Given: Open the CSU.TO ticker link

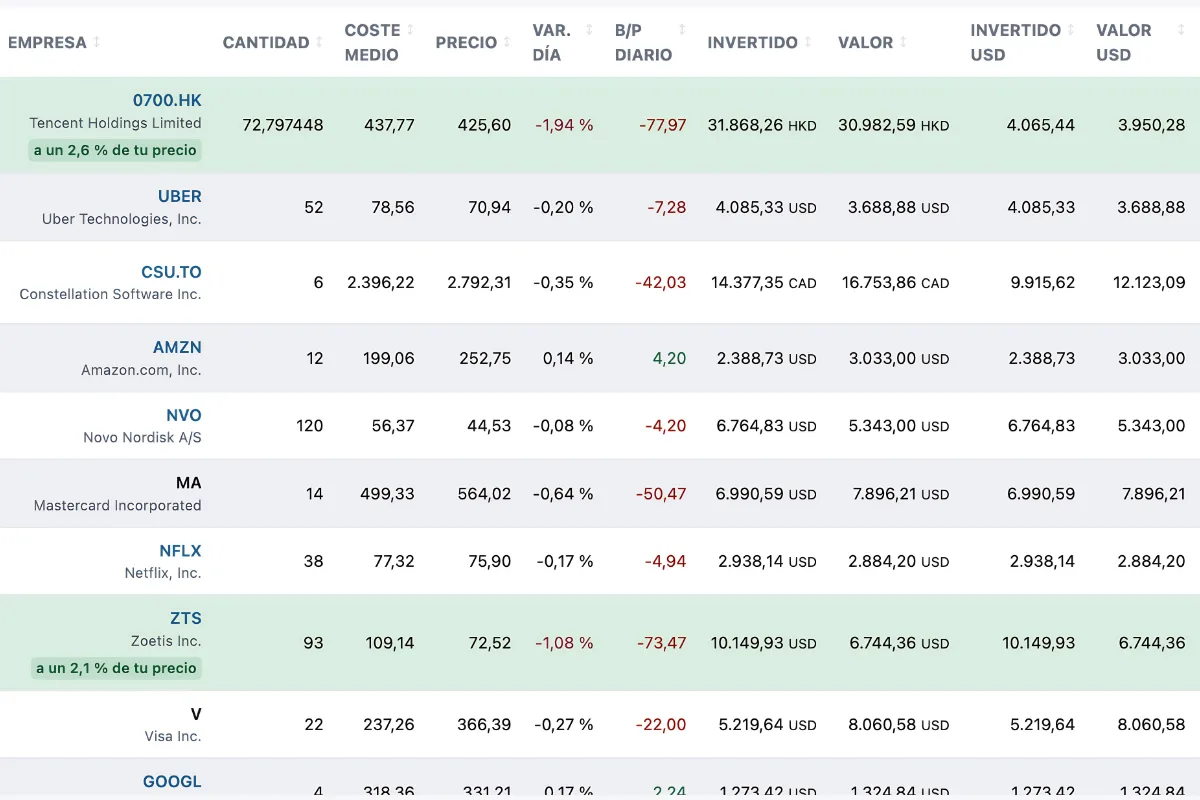Looking at the screenshot, I should [171, 271].
